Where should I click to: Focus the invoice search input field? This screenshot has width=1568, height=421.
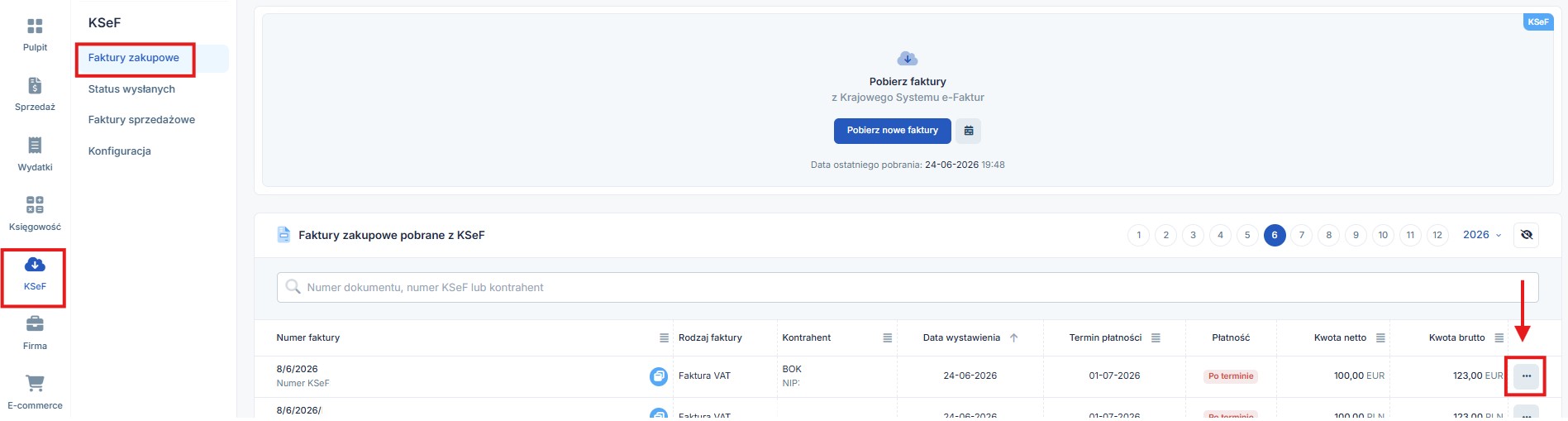click(x=908, y=288)
